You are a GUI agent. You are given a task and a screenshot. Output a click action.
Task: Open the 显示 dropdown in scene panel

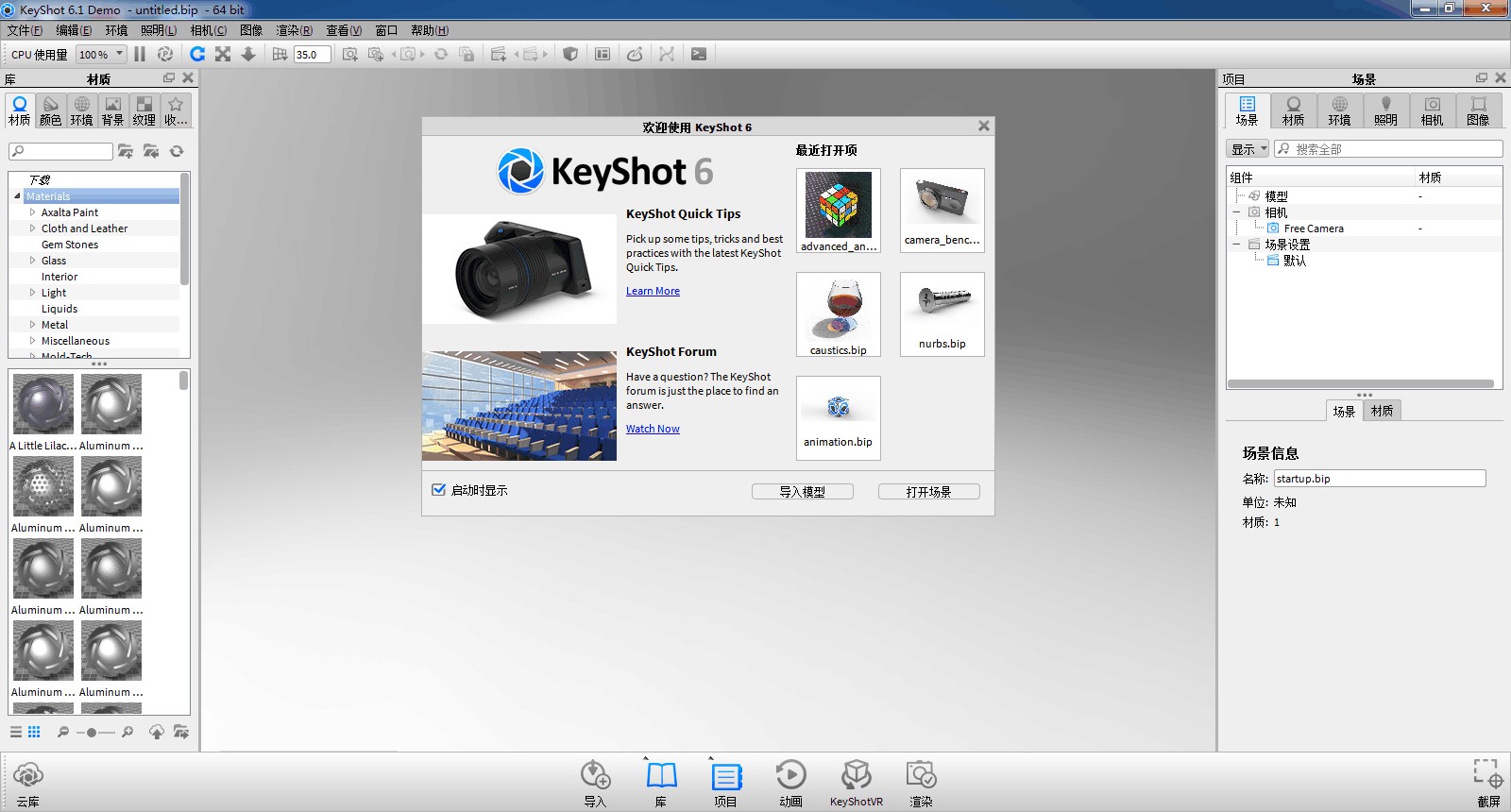click(x=1248, y=149)
